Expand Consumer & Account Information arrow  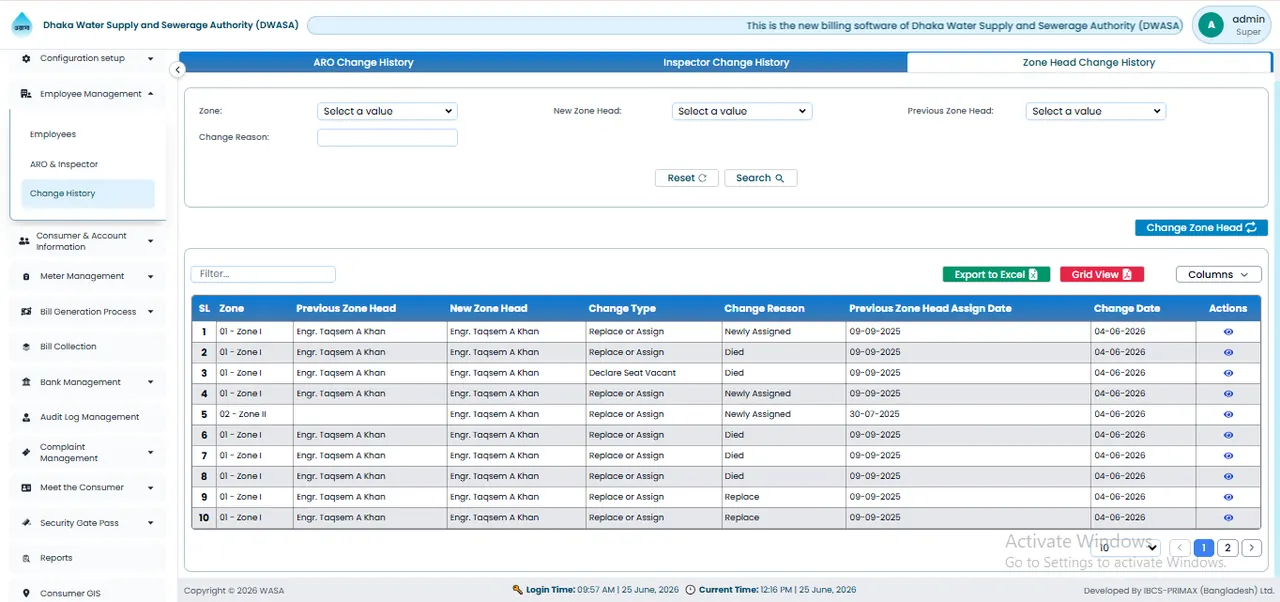(x=150, y=241)
